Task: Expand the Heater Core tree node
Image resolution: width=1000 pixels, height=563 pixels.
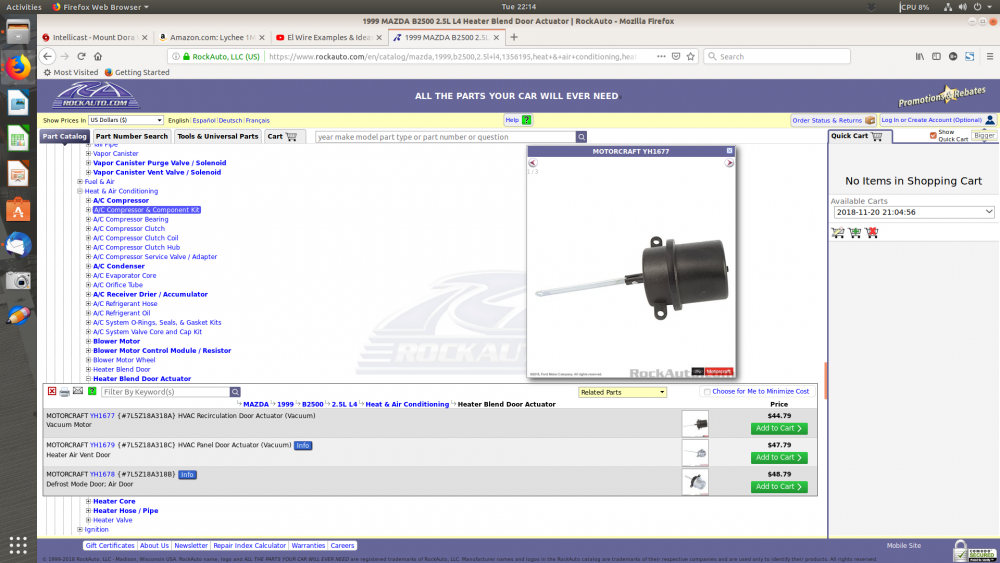Action: (x=89, y=501)
